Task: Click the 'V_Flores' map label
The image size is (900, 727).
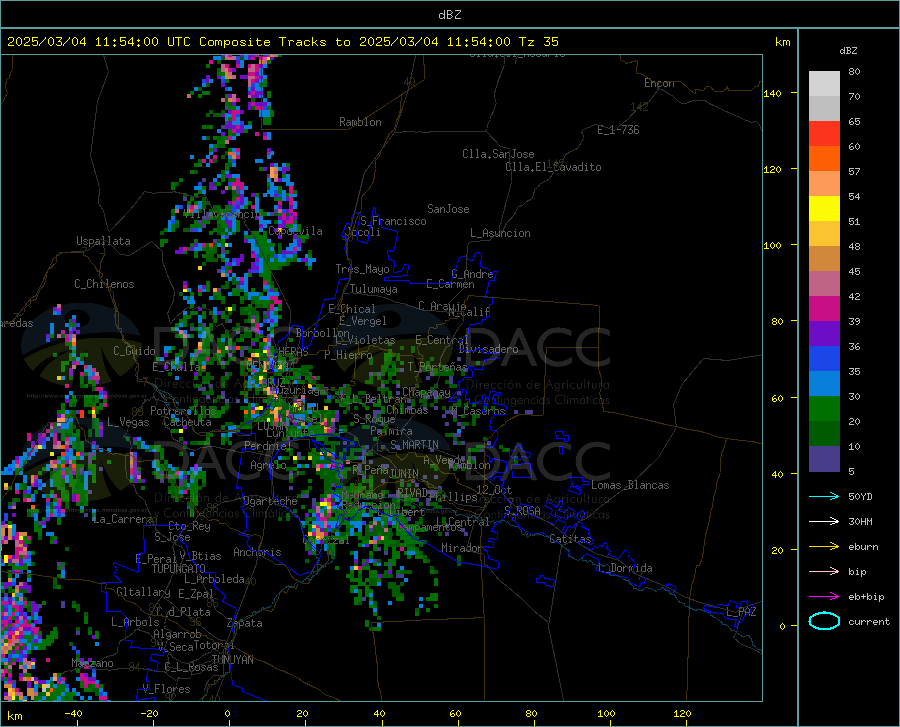Action: coord(166,689)
